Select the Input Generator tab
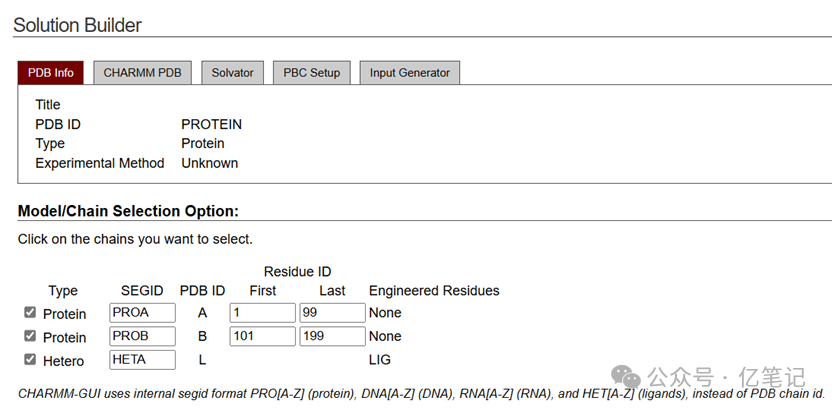Image resolution: width=832 pixels, height=410 pixels. coord(410,73)
